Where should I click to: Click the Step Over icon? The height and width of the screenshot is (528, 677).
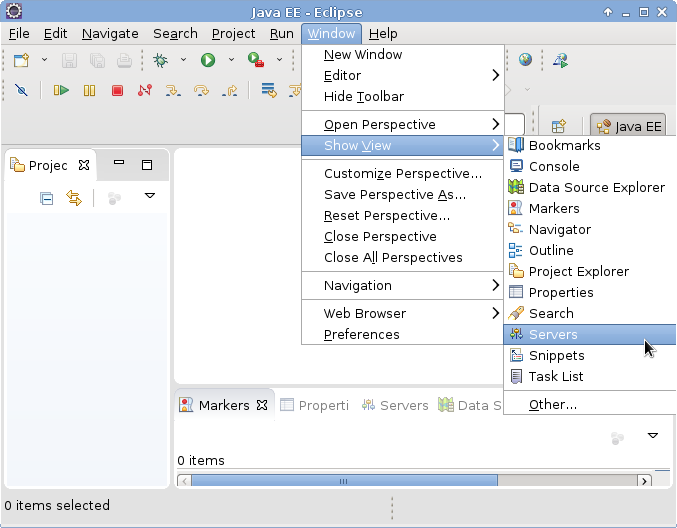[x=201, y=90]
